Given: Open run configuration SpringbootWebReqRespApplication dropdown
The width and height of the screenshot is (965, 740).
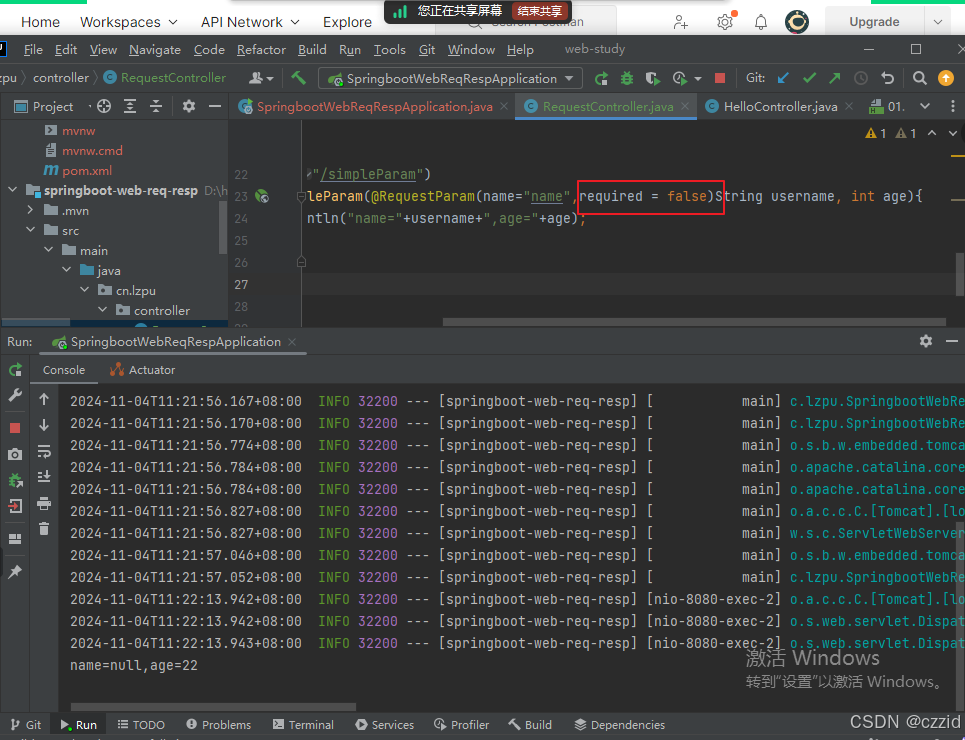Looking at the screenshot, I should pyautogui.click(x=452, y=78).
